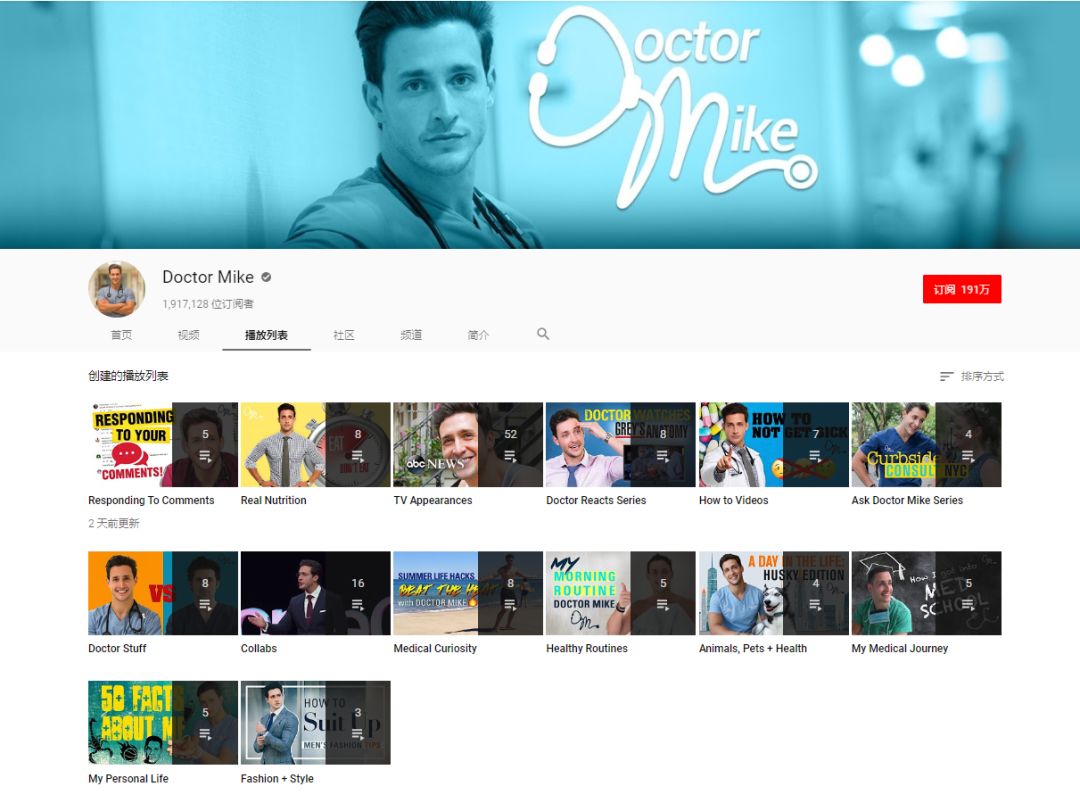Click the playlist queue icon on Collabs thumbnail

click(x=358, y=605)
